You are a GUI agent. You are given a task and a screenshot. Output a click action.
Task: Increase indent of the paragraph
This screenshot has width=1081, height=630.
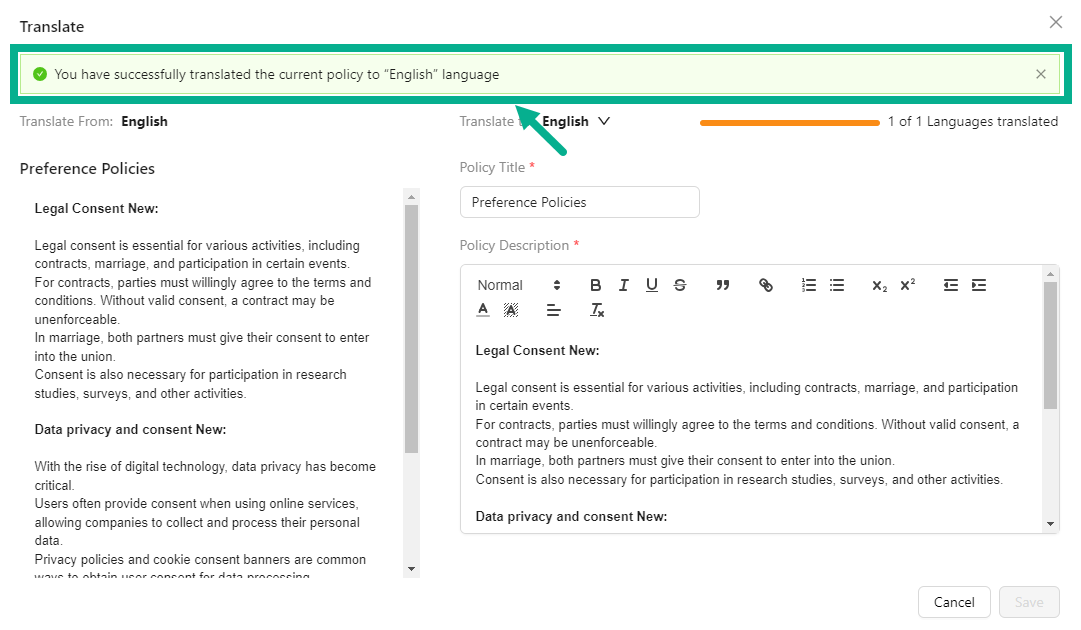(x=979, y=285)
